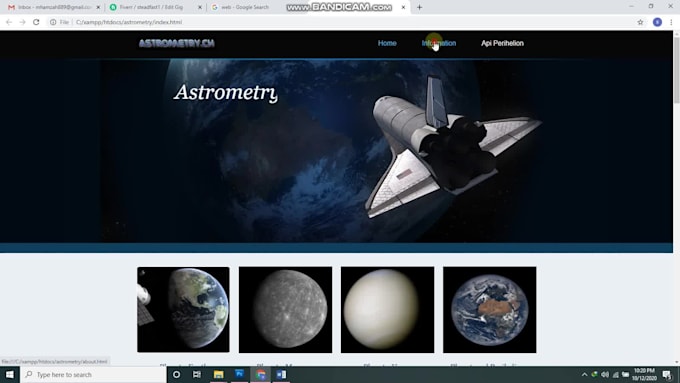Open Chrome's three-dot menu
680x383 pixels.
pyautogui.click(x=671, y=22)
